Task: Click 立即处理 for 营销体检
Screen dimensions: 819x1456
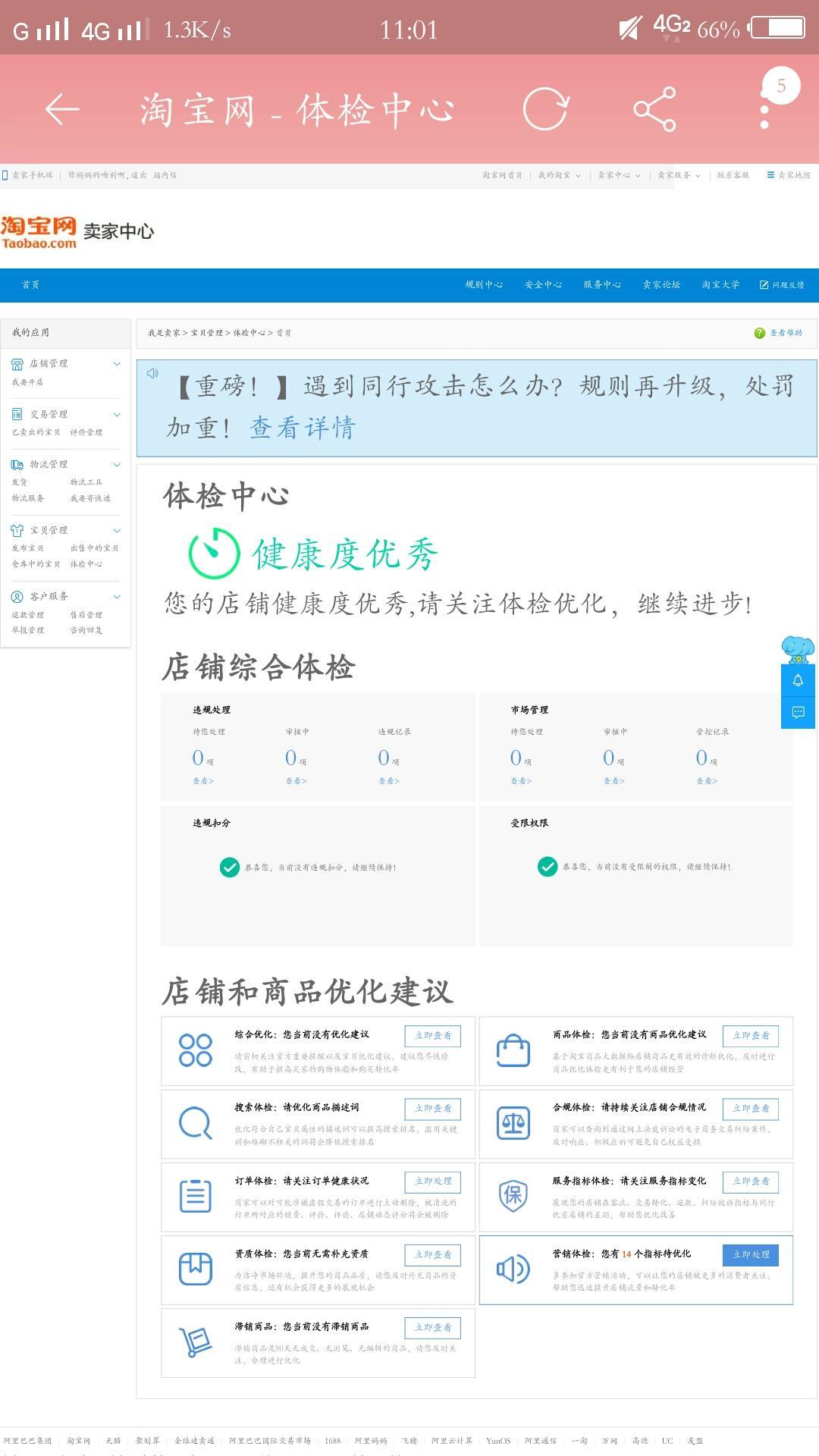Action: pyautogui.click(x=750, y=1254)
